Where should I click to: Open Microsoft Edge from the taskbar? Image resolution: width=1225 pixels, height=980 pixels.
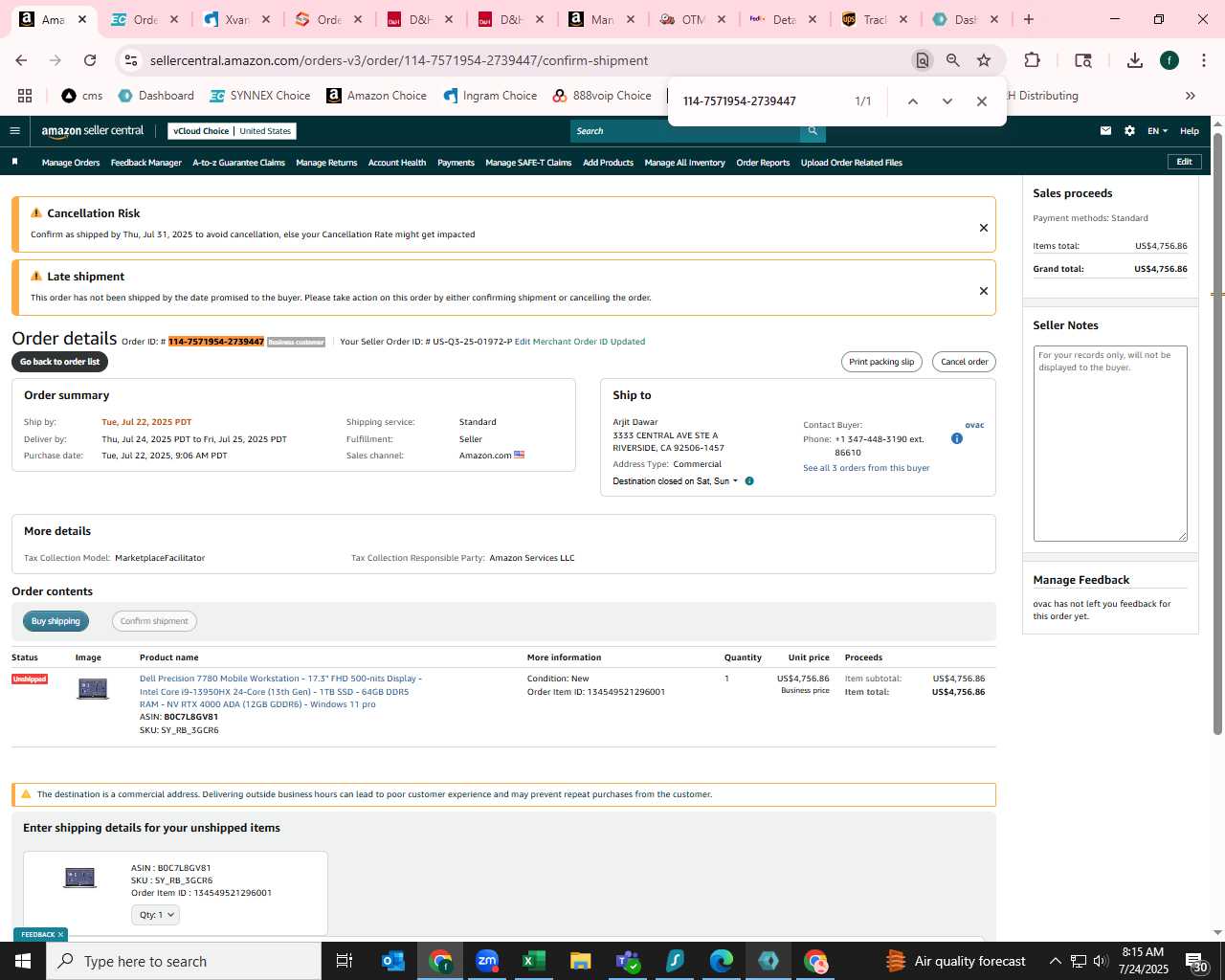coord(722,961)
